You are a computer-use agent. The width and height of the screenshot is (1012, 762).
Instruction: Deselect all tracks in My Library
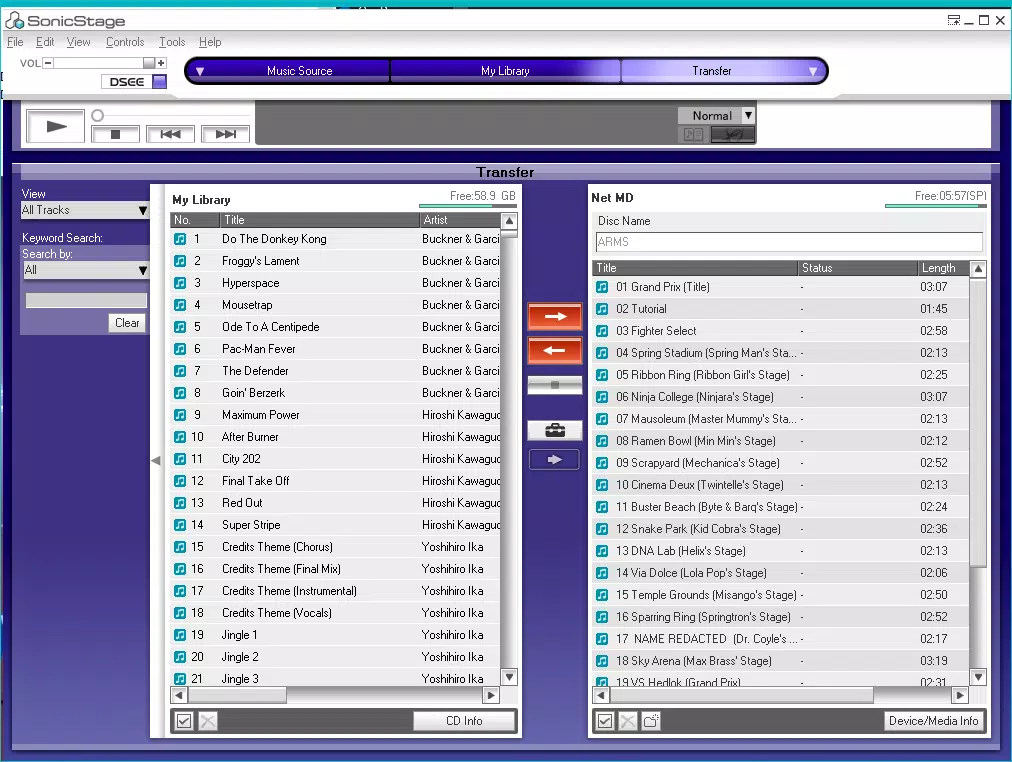click(x=207, y=721)
